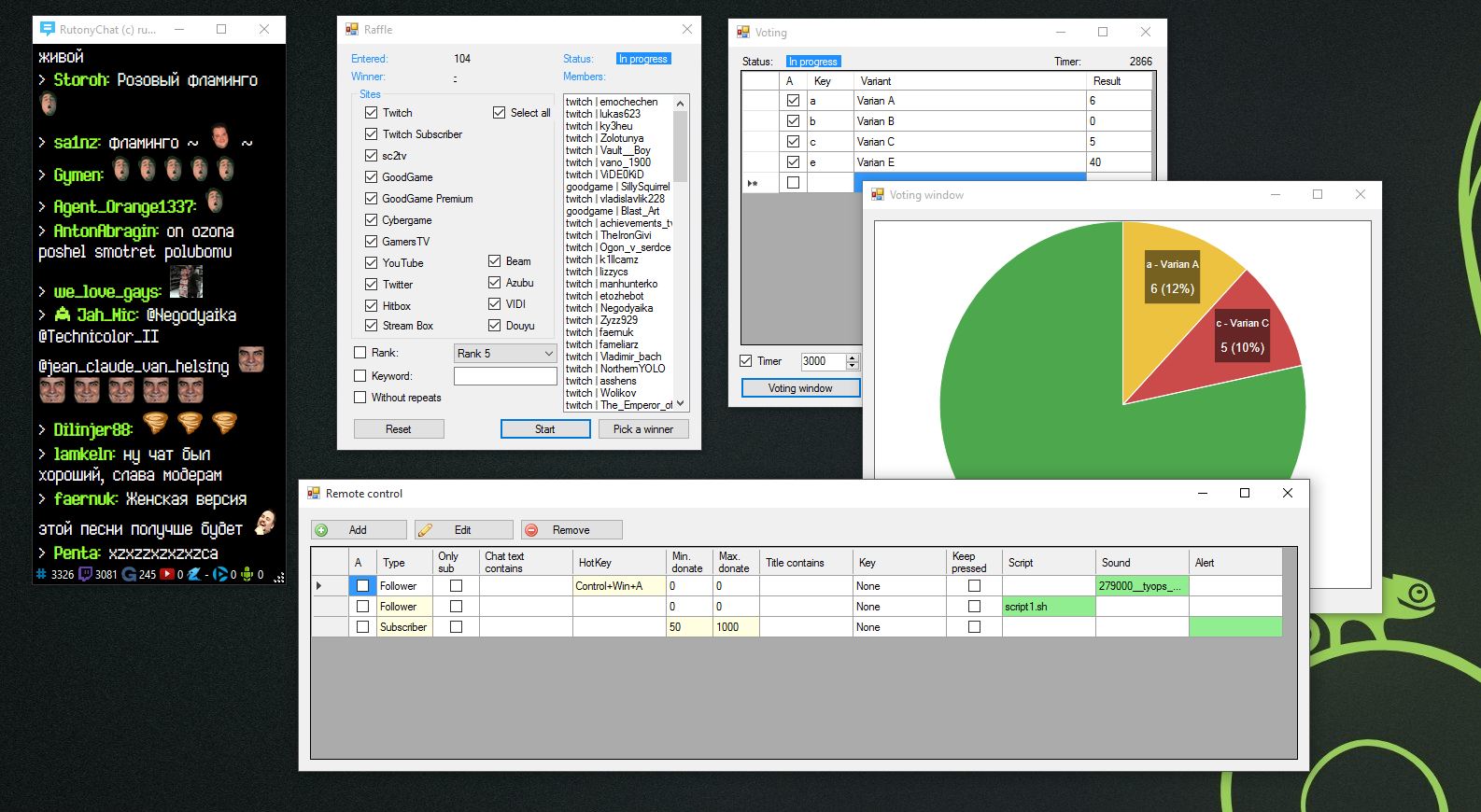The image size is (1481, 812).
Task: Toggle the Timer checkbox in Voting
Action: coord(746,361)
